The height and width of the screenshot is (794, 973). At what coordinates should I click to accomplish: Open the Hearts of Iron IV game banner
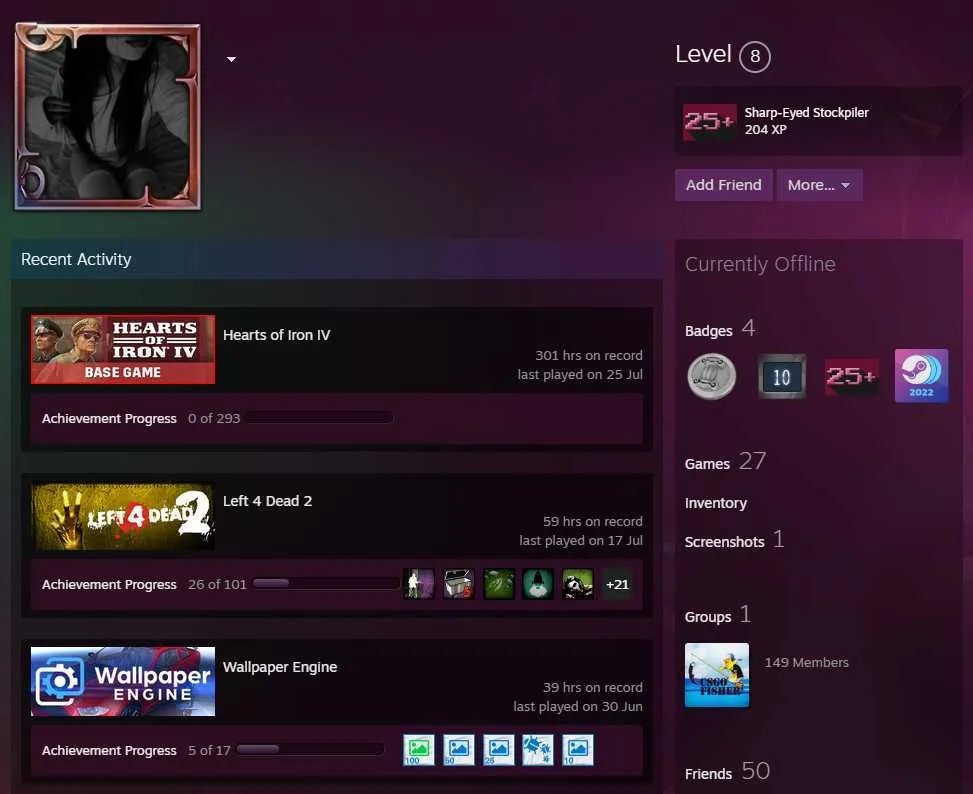click(x=123, y=349)
